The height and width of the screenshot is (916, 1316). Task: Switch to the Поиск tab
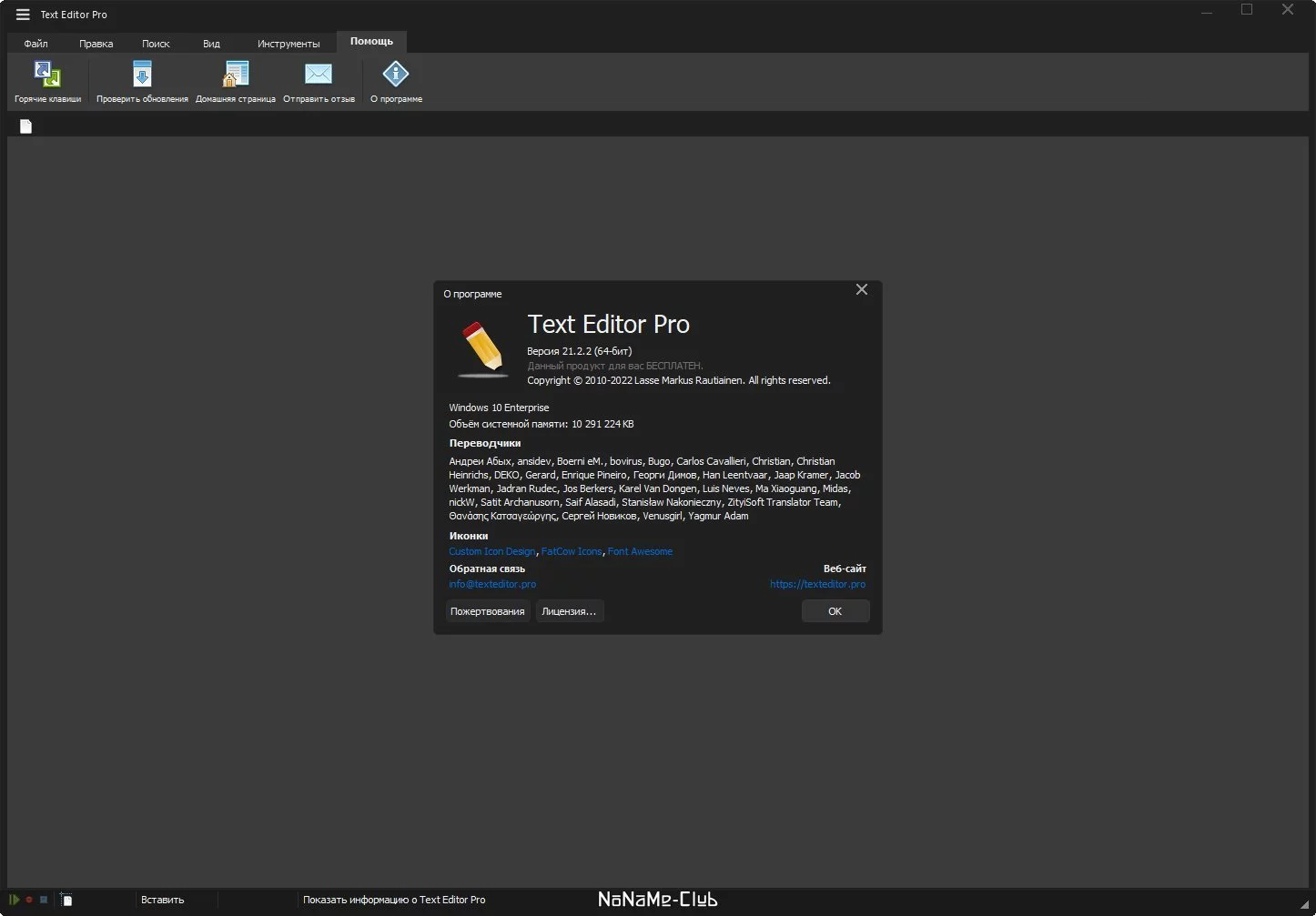click(156, 44)
